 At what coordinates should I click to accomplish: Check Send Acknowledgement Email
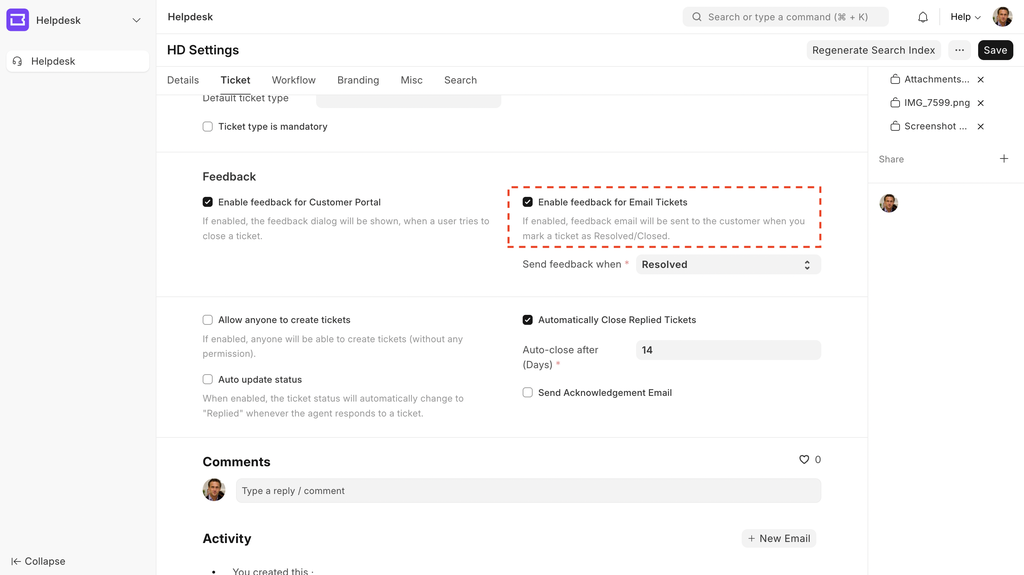[528, 393]
